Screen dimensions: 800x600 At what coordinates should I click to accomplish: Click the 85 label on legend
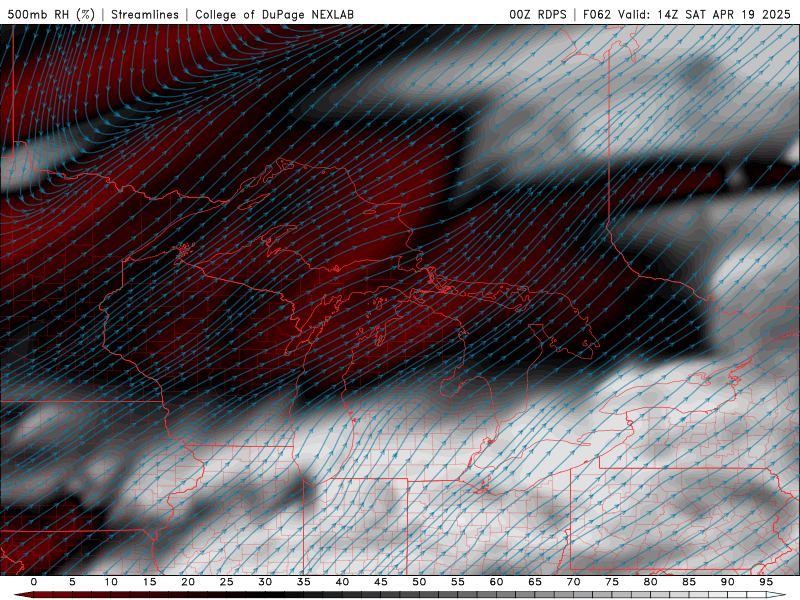689,582
